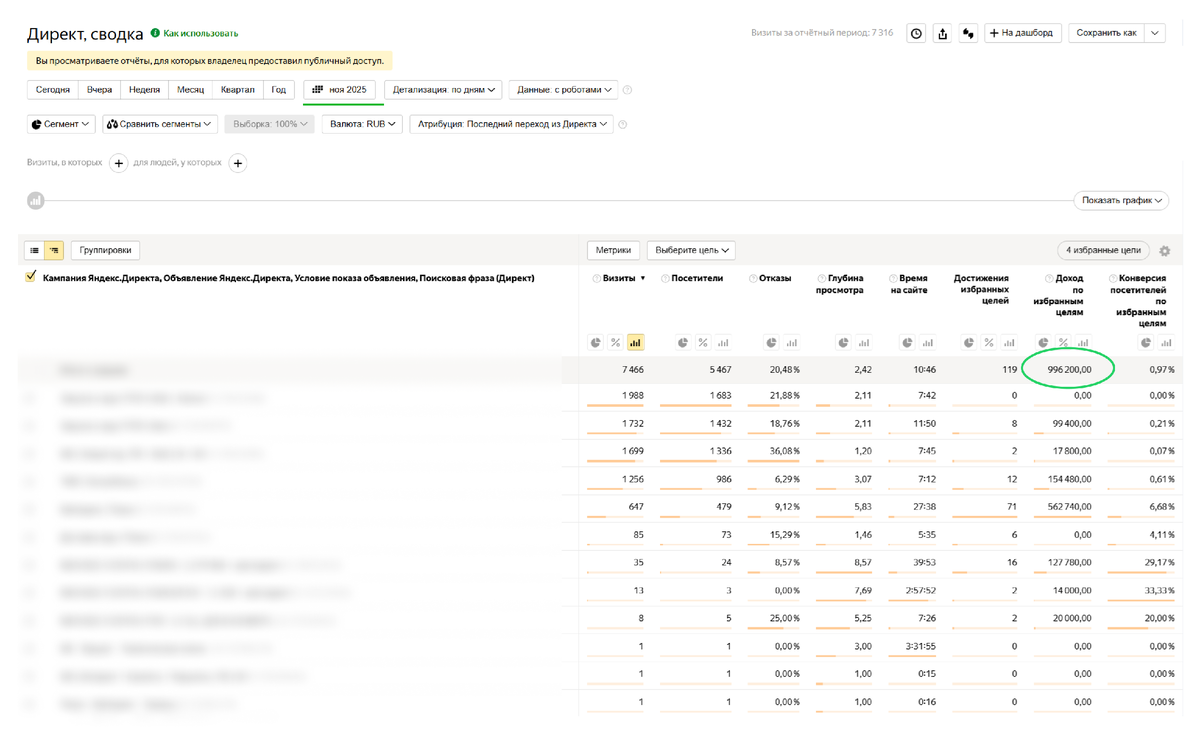1200x736 pixels.
Task: Select the Месяц period tab
Action: pos(191,90)
